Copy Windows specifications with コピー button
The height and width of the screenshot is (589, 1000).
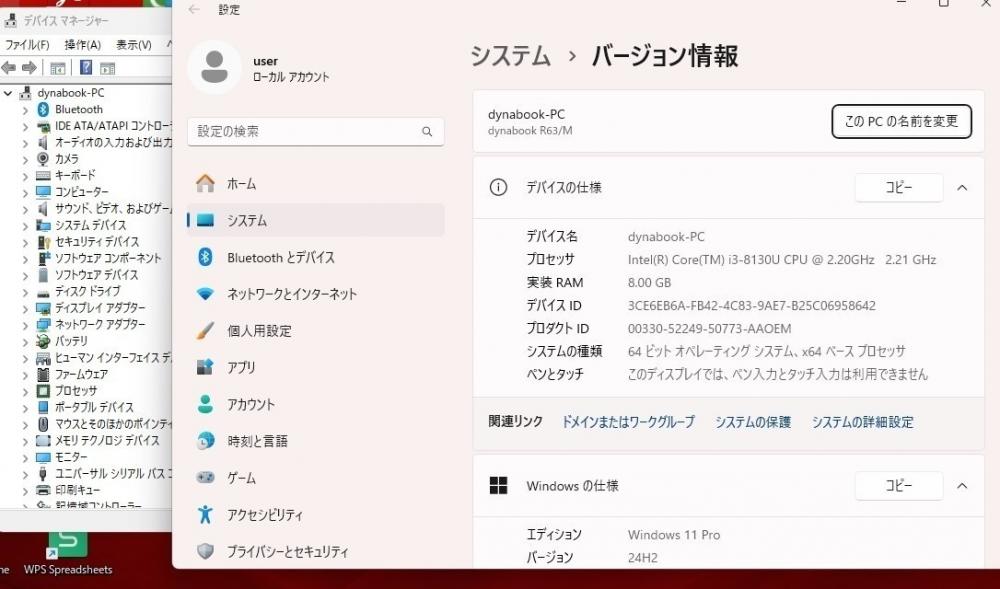coord(899,486)
